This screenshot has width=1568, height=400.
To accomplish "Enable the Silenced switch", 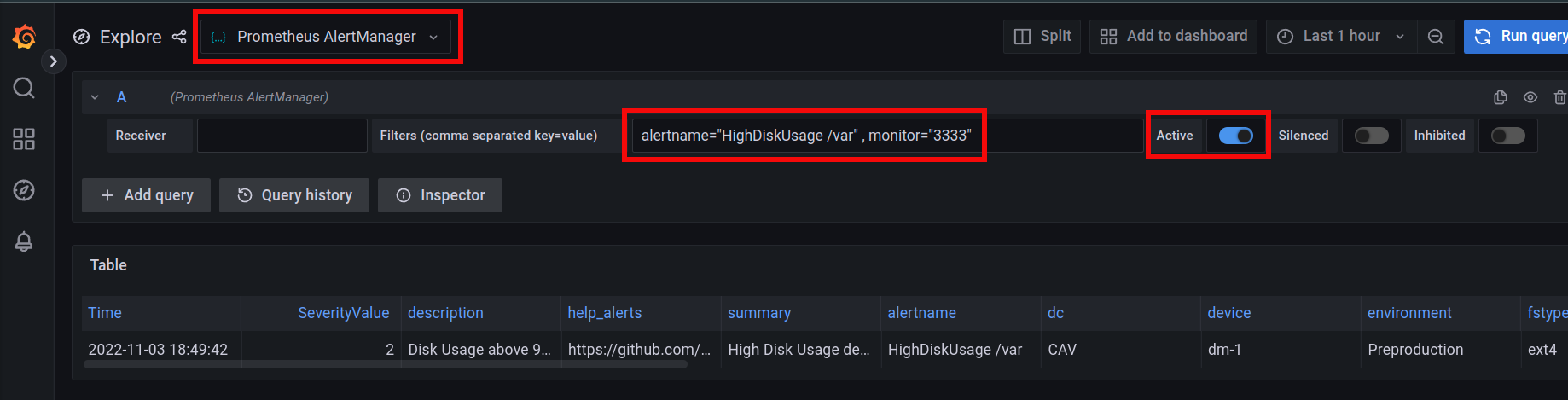I will pyautogui.click(x=1372, y=136).
